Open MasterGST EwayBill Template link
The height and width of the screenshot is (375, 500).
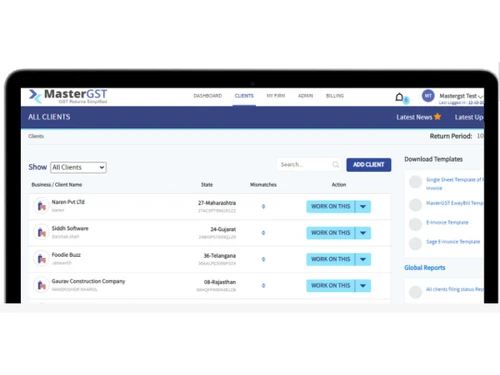[x=455, y=203]
